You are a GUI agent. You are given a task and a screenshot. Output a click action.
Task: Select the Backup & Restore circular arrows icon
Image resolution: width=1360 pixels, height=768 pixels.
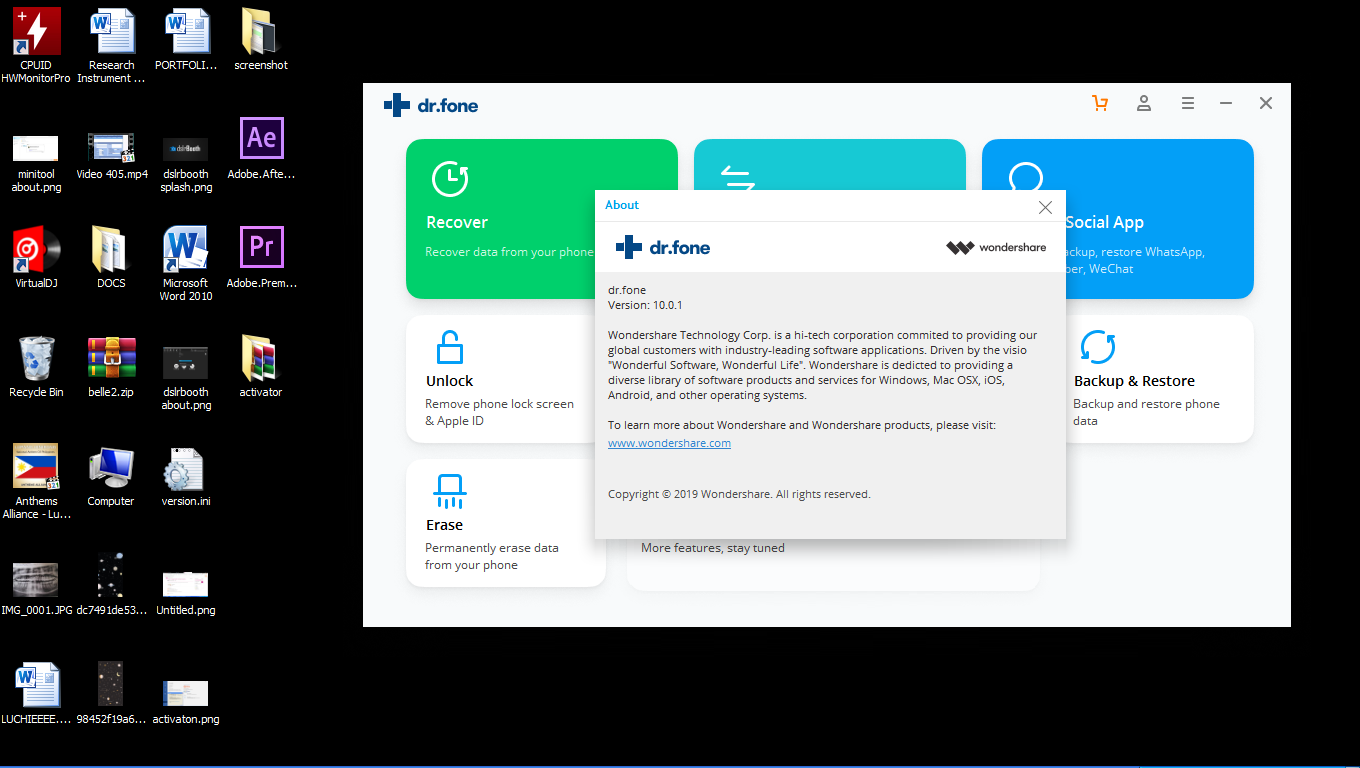(x=1098, y=347)
